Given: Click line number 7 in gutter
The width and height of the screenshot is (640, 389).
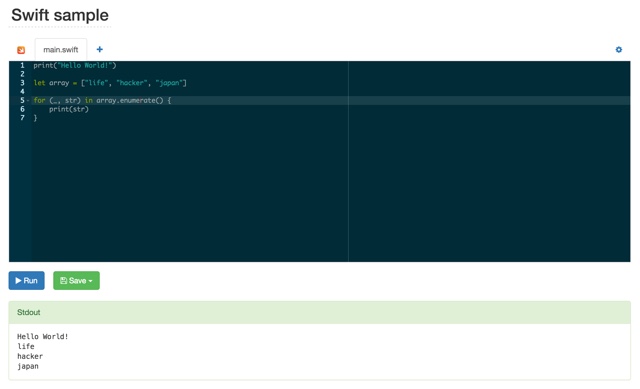Looking at the screenshot, I should click(22, 118).
